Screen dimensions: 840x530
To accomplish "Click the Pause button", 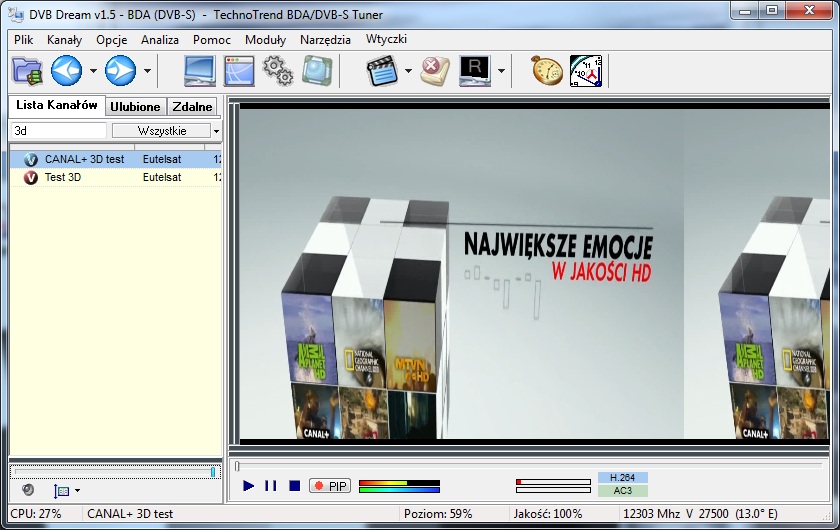I will tap(271, 486).
